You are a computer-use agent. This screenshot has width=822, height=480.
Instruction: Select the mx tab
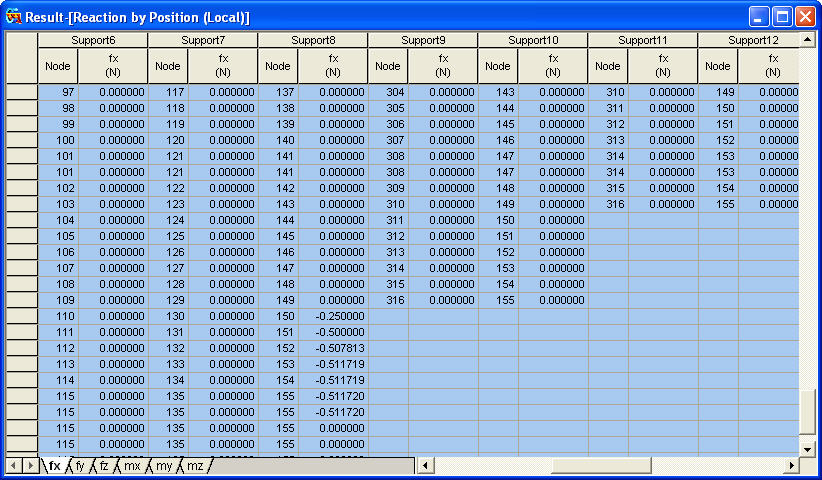(132, 466)
